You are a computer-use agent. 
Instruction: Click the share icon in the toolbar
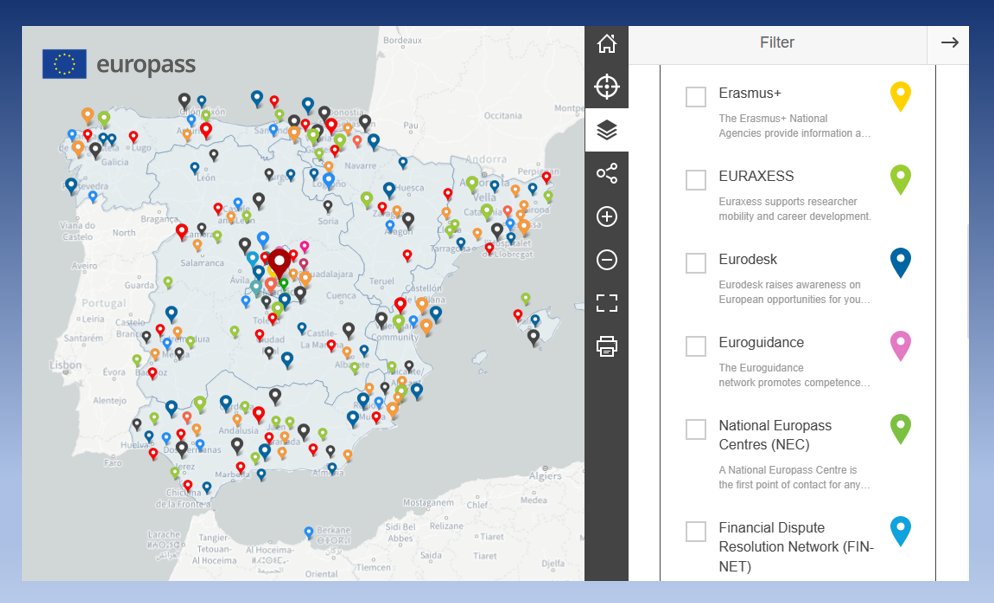[x=607, y=173]
